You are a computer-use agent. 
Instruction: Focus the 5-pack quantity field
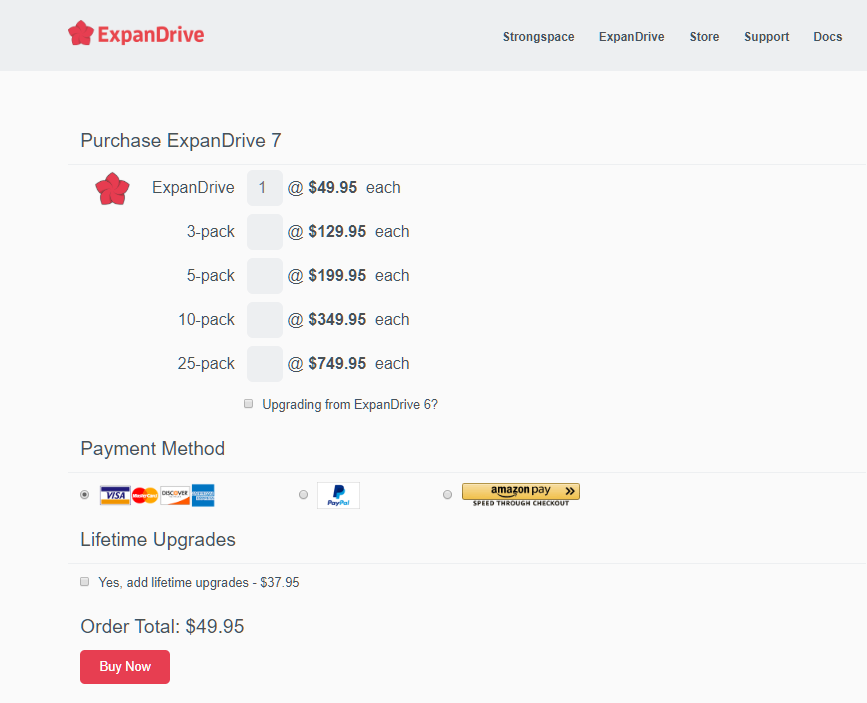[x=265, y=275]
